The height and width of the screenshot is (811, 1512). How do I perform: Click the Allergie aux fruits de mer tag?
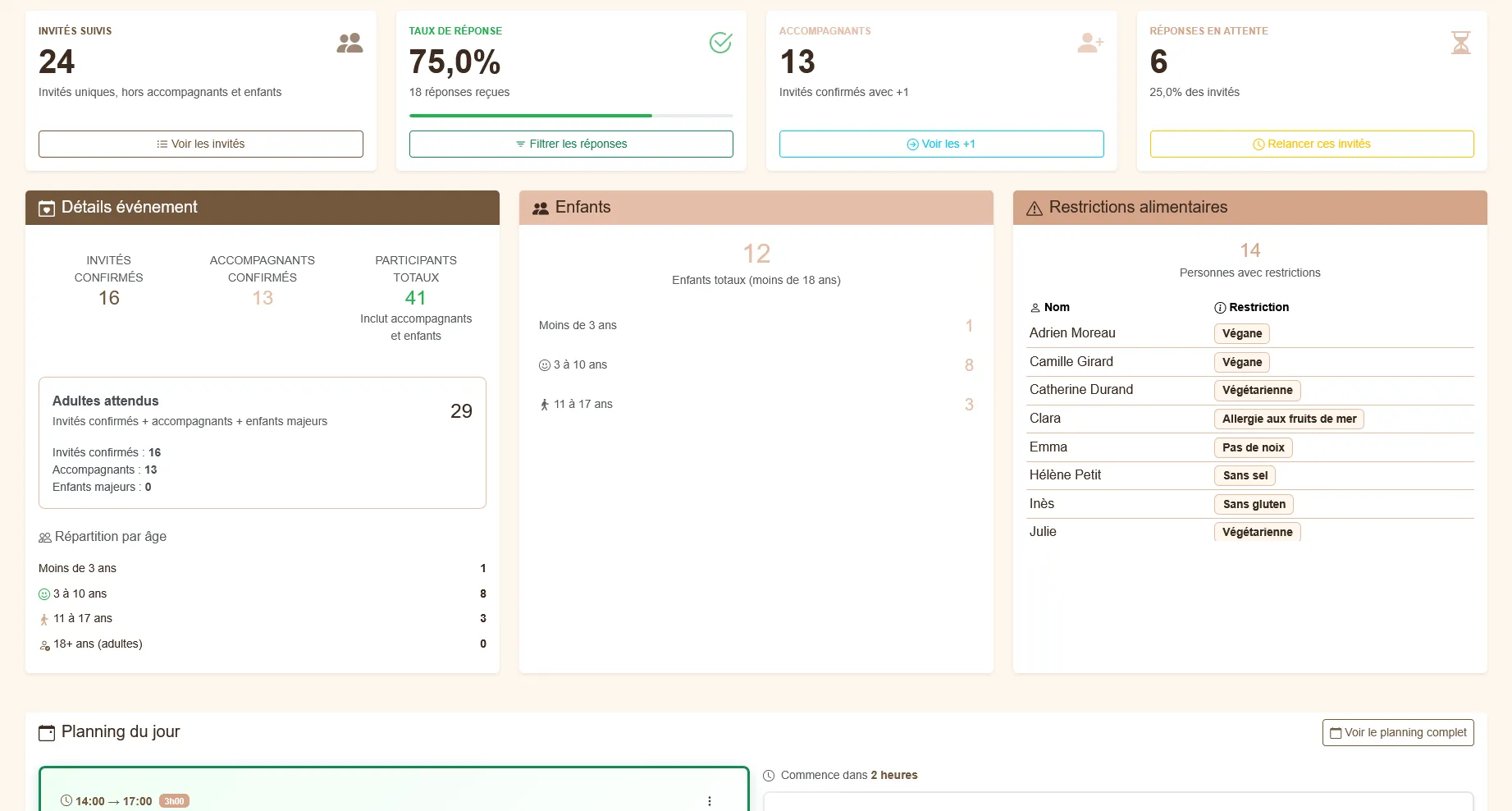coord(1288,419)
